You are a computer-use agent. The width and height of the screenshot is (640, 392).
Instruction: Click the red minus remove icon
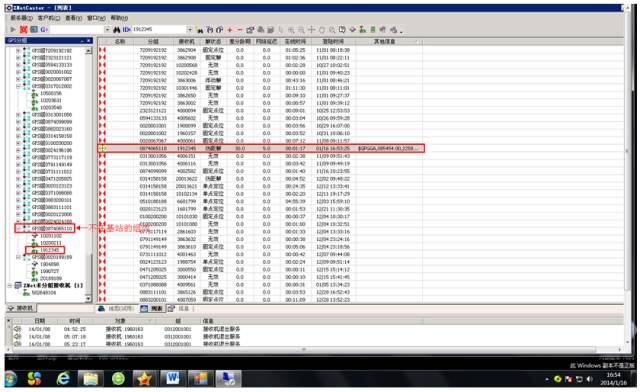coord(240,30)
